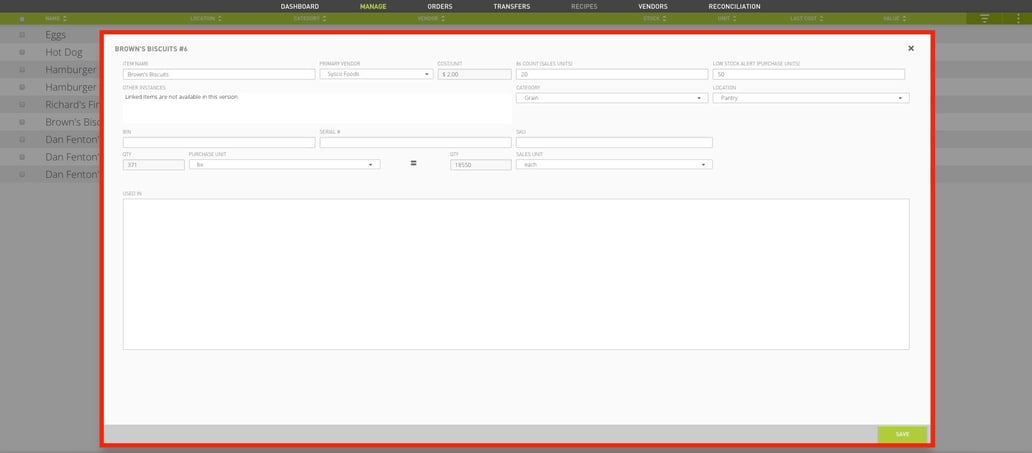
Task: Open the Sales Unit dropdown set to each
Action: coord(614,165)
